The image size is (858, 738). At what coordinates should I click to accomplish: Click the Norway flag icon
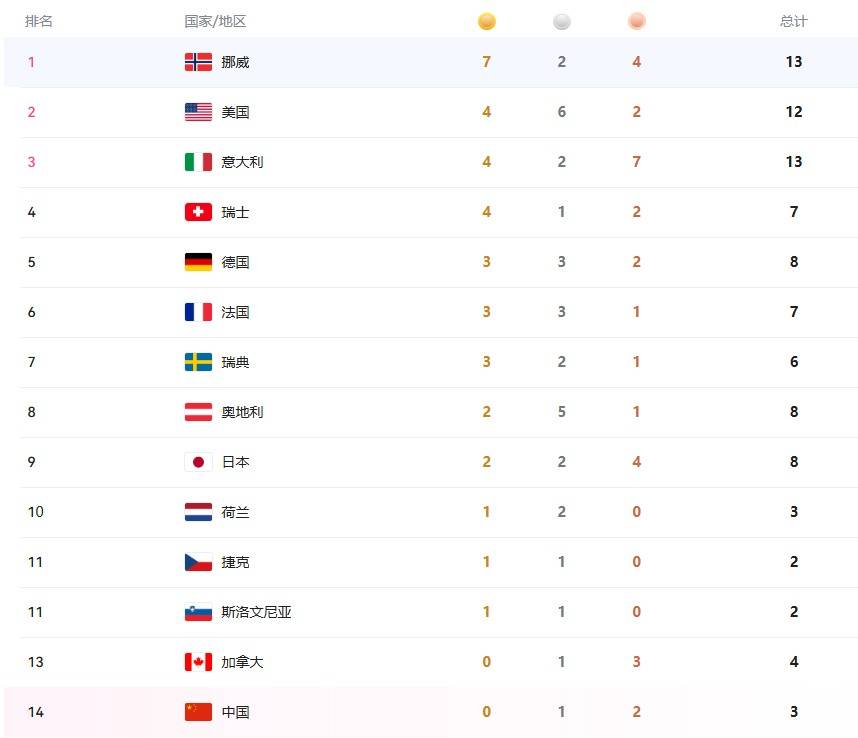coord(198,62)
